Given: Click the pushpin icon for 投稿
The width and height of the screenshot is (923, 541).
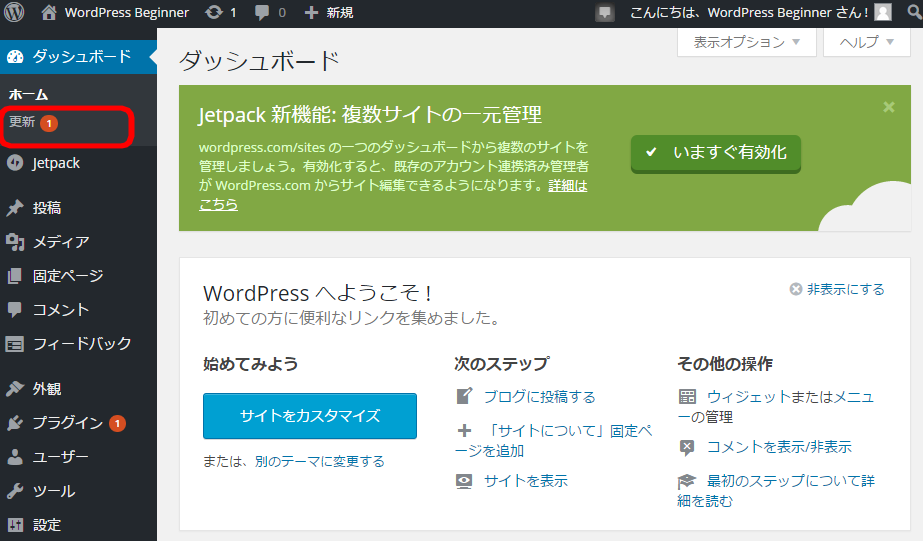Looking at the screenshot, I should [15, 208].
